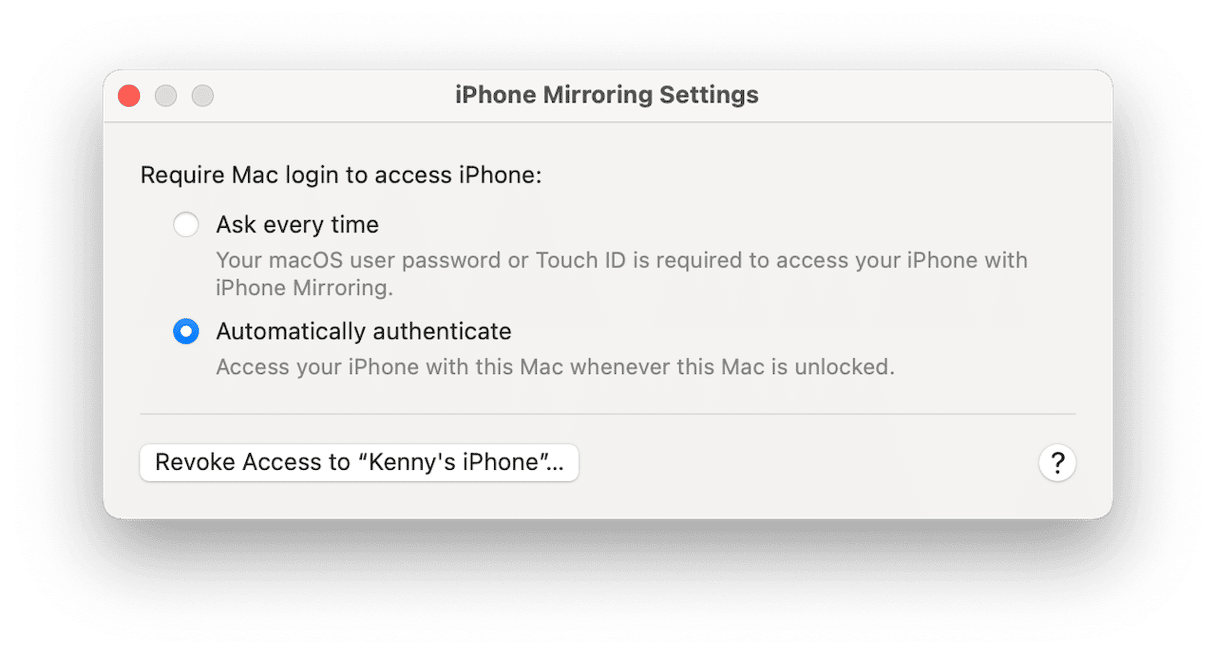Click the gray zoom window button
Viewport: 1216px width, 655px height.
(203, 96)
